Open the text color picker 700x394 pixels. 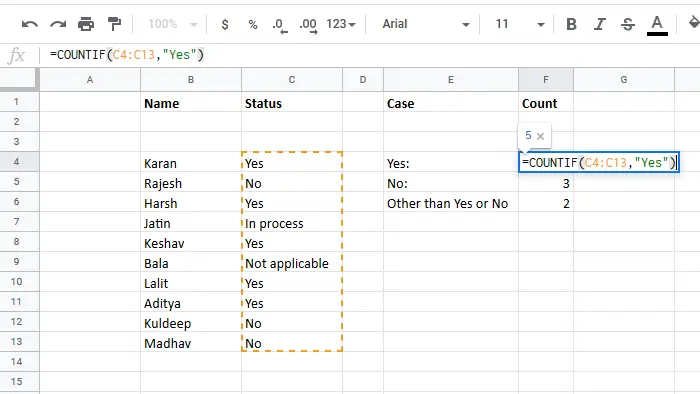click(x=657, y=25)
